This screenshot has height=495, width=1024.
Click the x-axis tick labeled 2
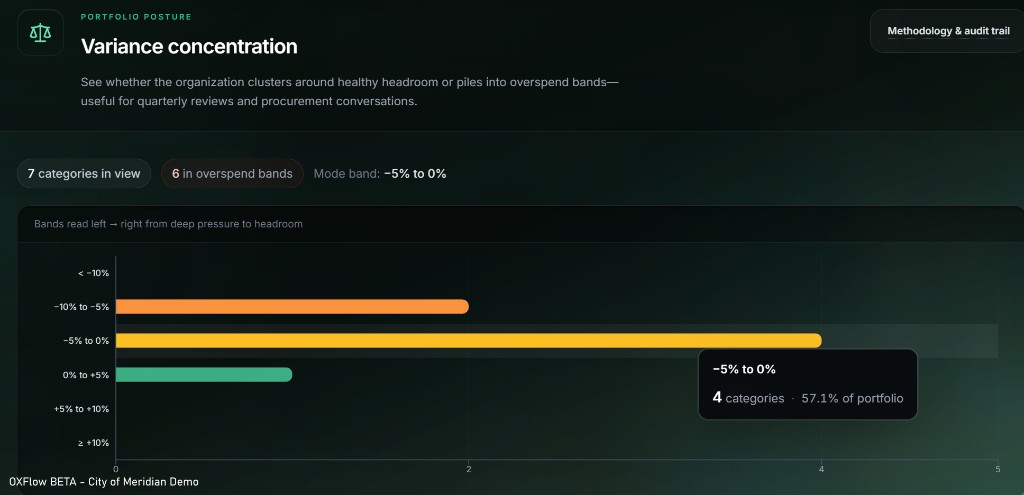[x=469, y=468]
